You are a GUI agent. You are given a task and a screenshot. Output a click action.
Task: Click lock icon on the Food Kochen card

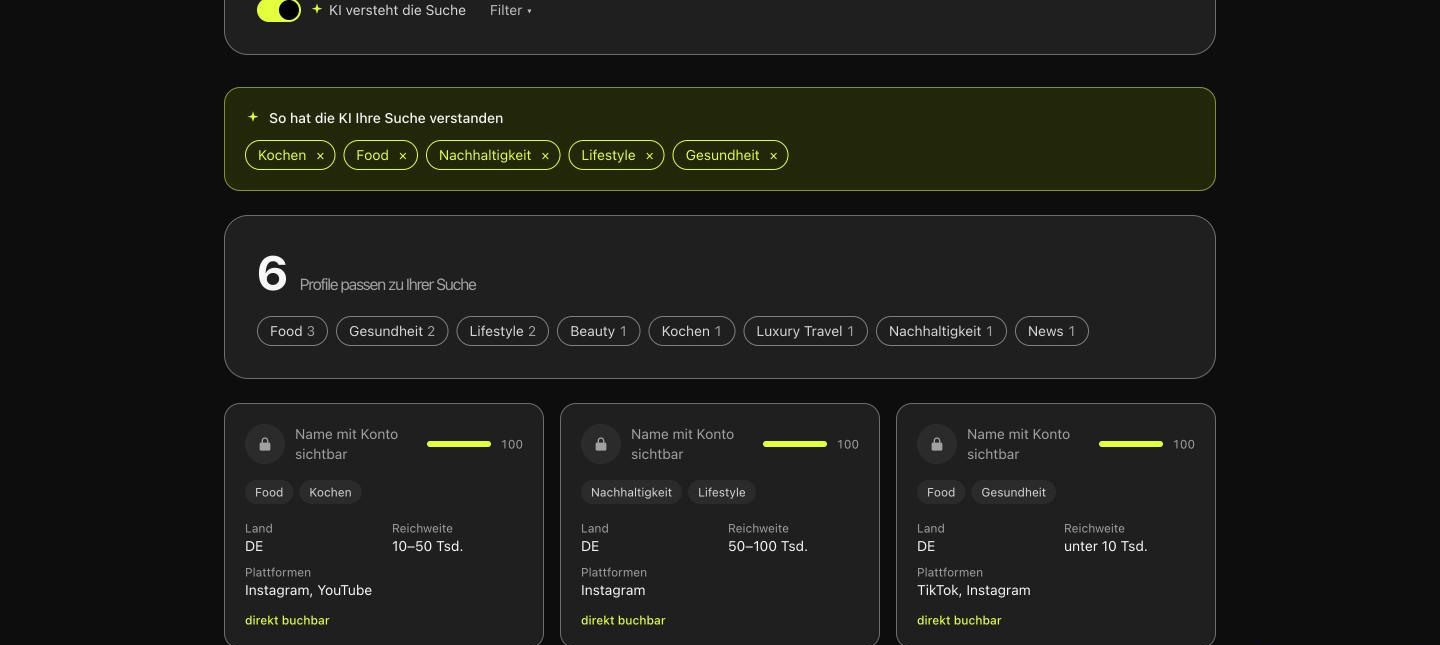pos(265,444)
